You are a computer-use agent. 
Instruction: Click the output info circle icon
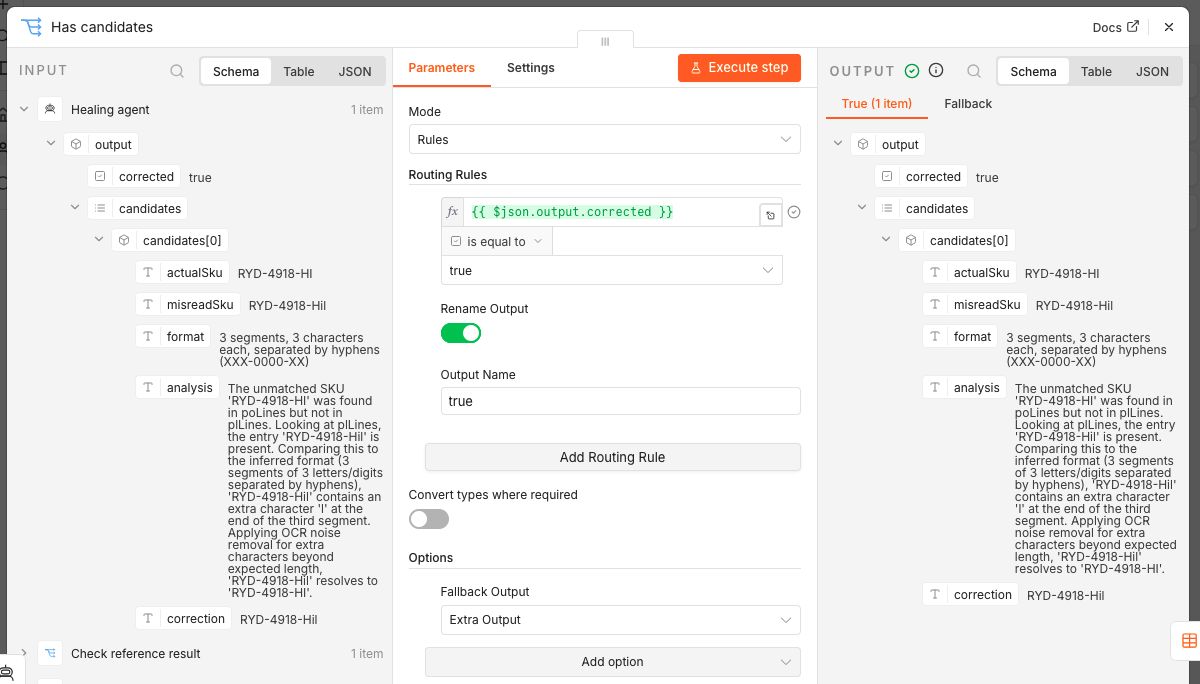(x=936, y=71)
